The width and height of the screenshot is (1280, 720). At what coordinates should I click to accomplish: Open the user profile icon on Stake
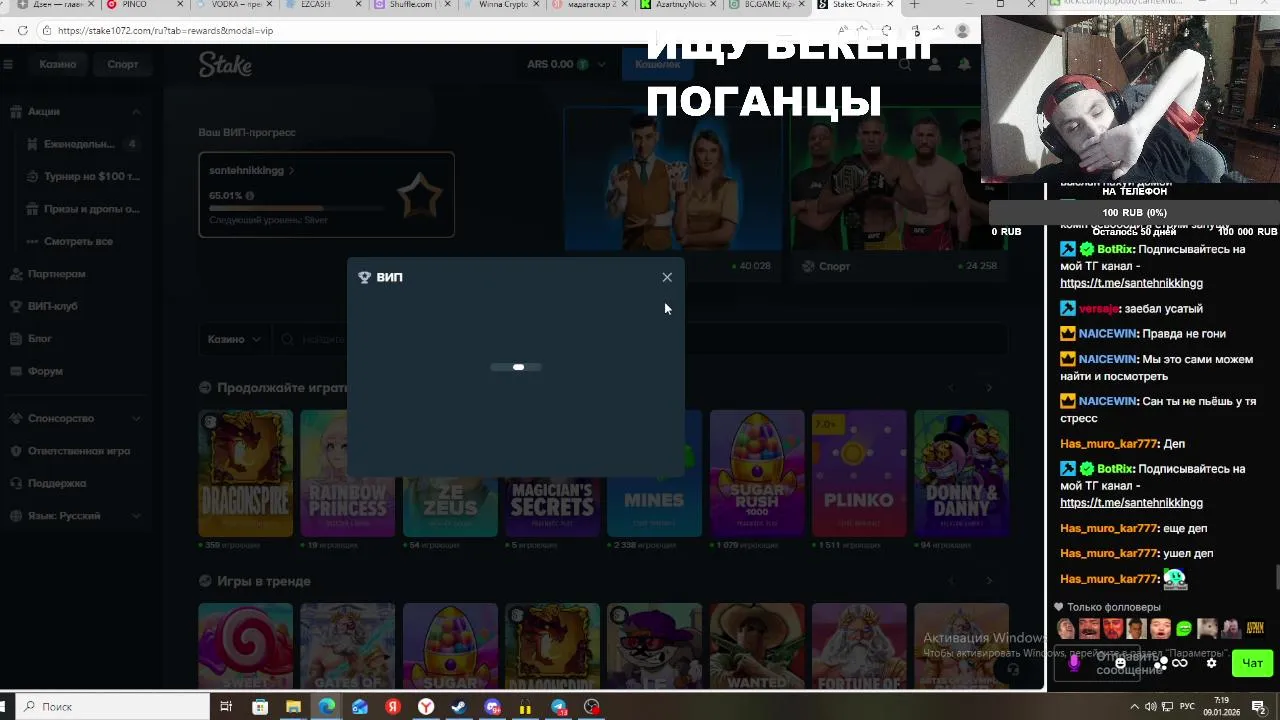[935, 64]
